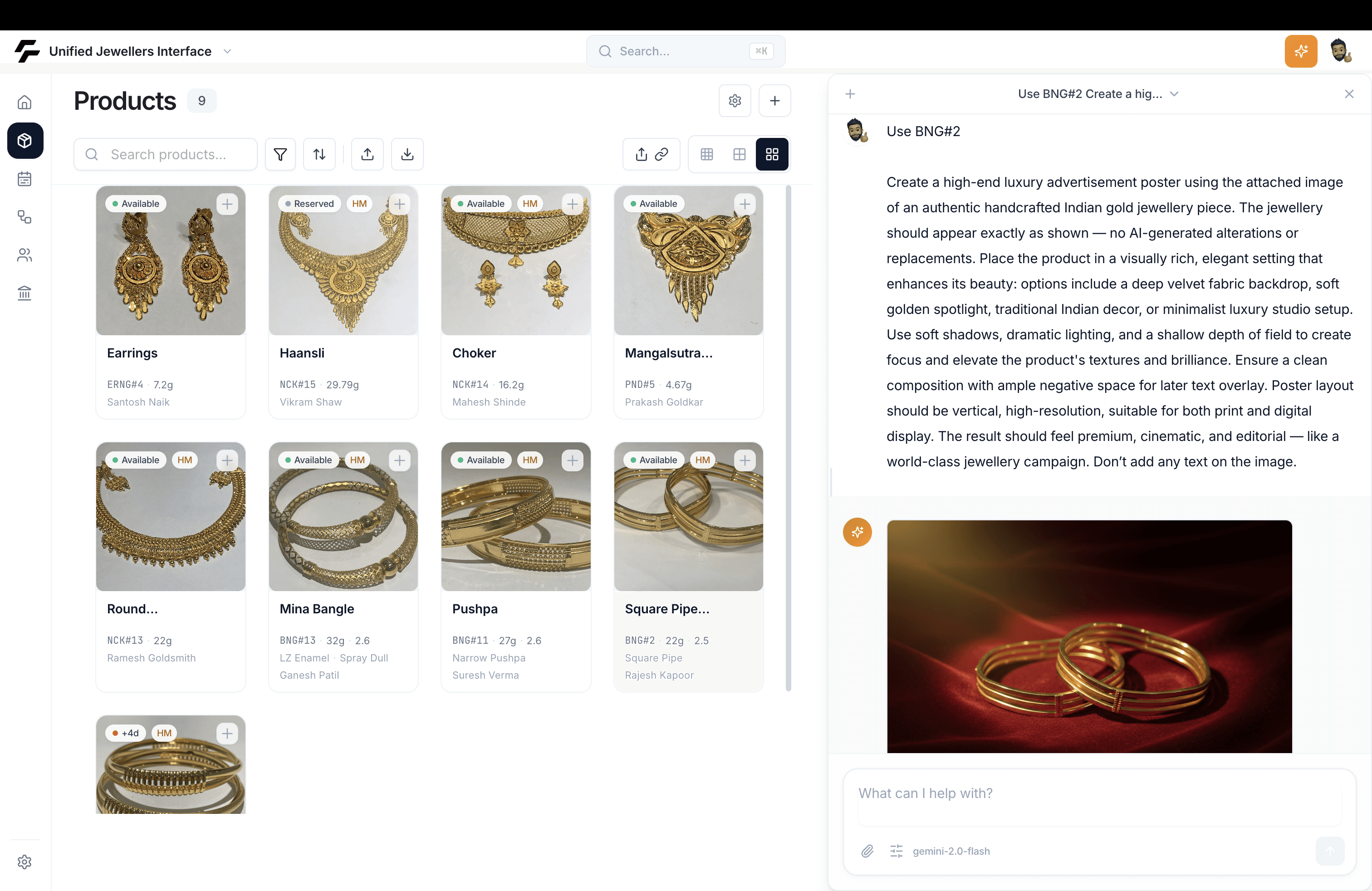Open the bank building icon in sidebar

click(x=24, y=293)
